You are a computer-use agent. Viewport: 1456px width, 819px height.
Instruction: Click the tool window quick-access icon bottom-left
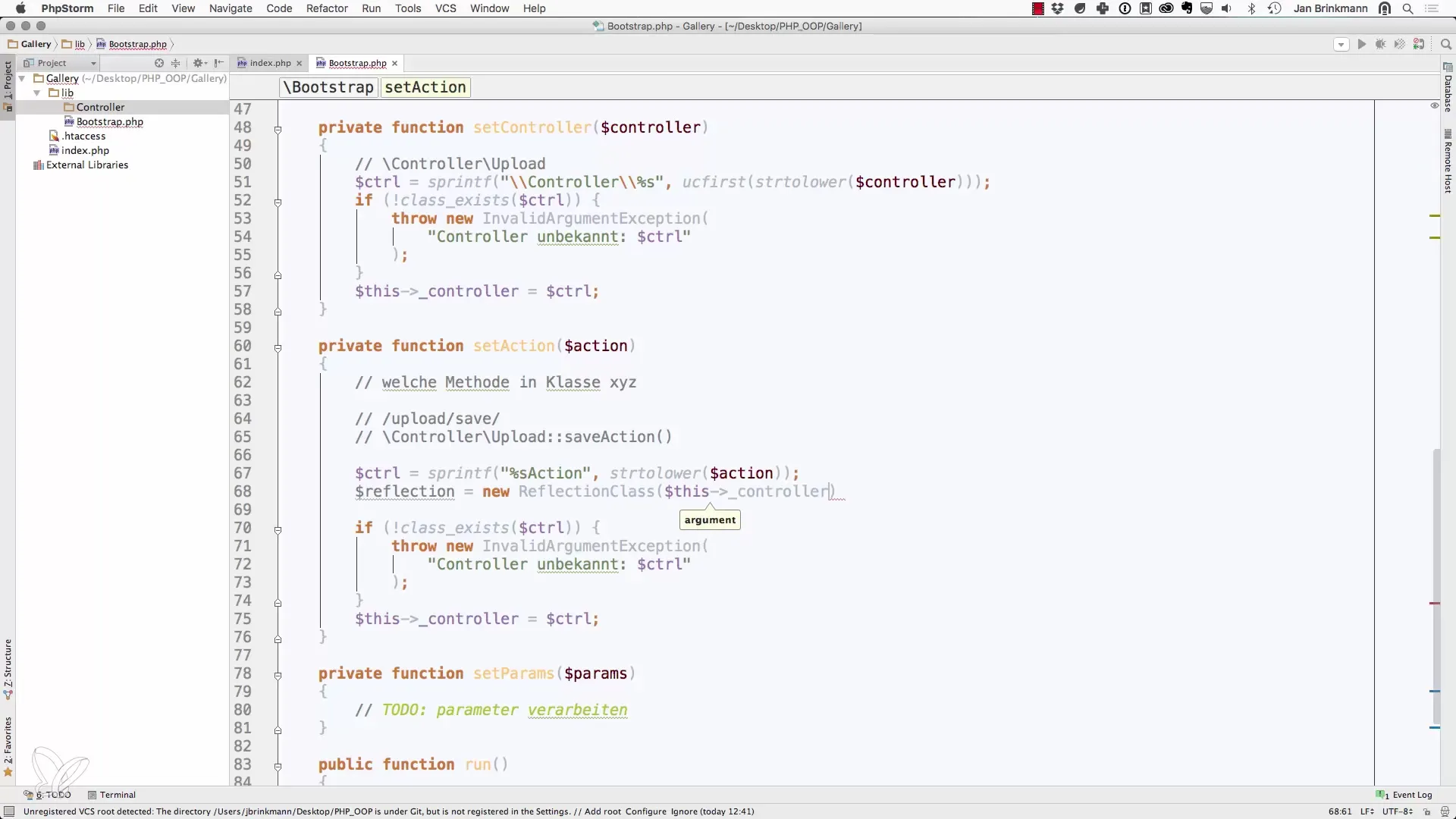(9, 811)
